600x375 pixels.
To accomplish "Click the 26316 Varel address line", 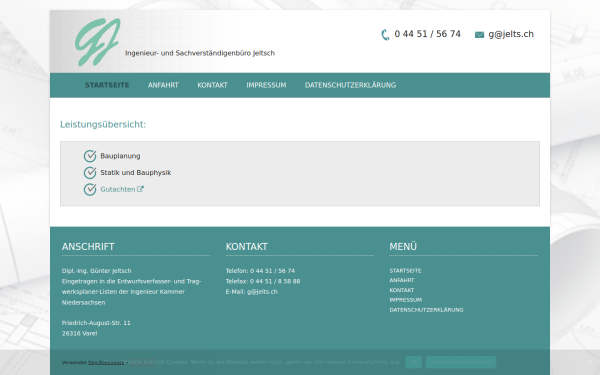I will coord(80,333).
